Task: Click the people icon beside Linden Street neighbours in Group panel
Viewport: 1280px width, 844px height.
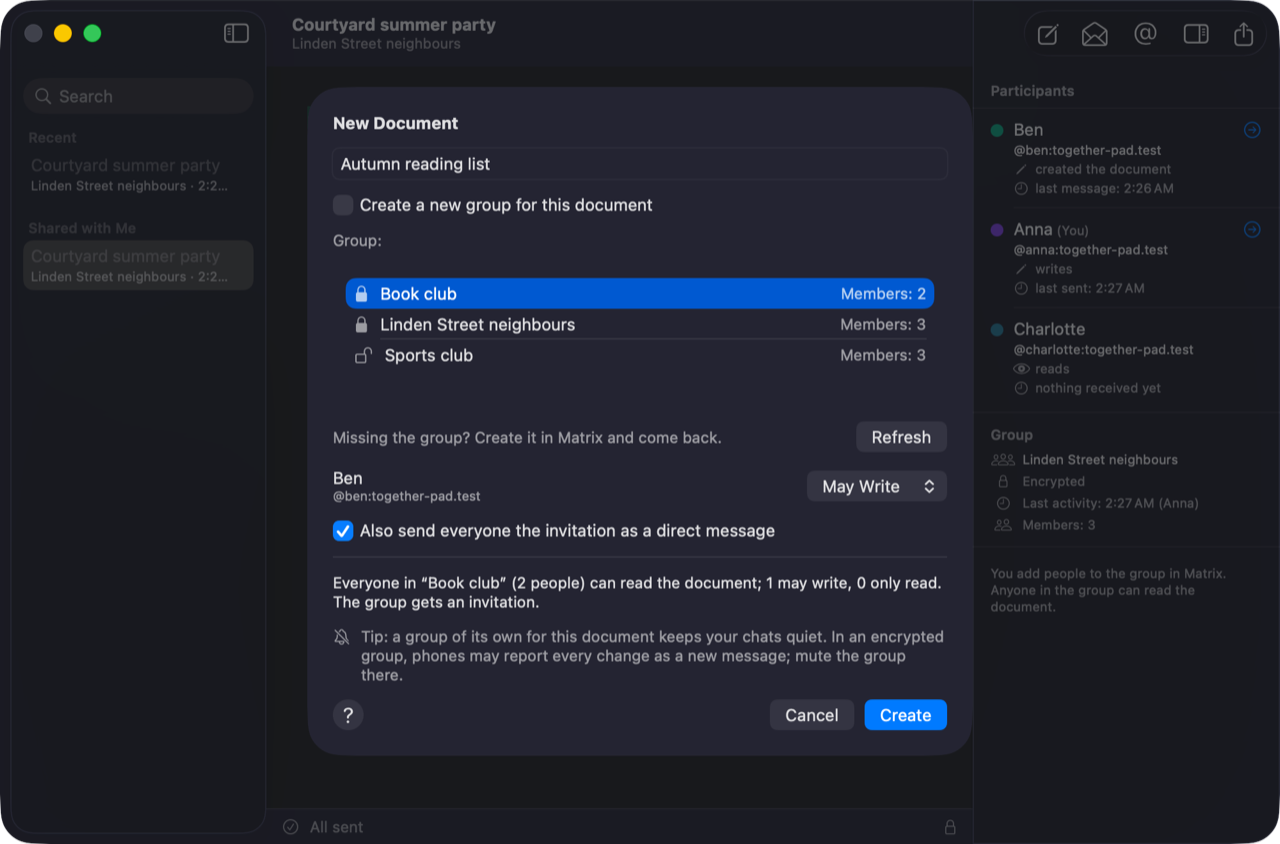Action: [x=1003, y=460]
